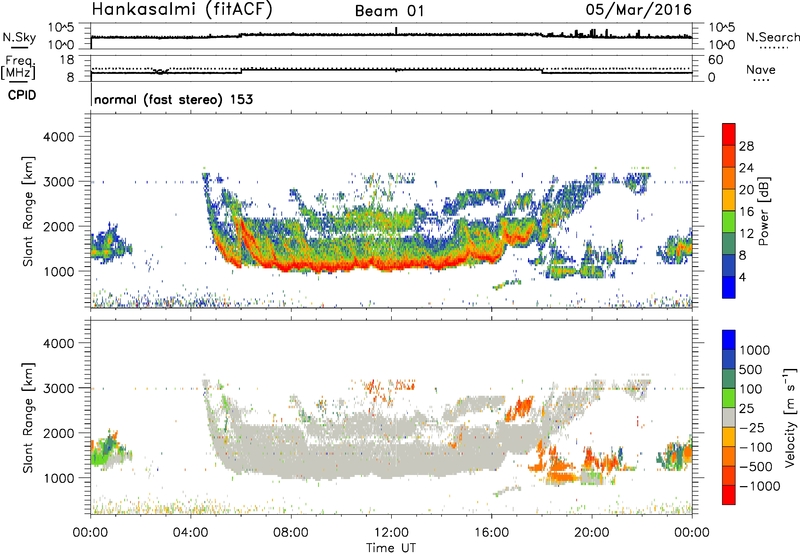Click the normal (fast stereo) 153 text
The width and height of the screenshot is (800, 554).
click(x=173, y=99)
